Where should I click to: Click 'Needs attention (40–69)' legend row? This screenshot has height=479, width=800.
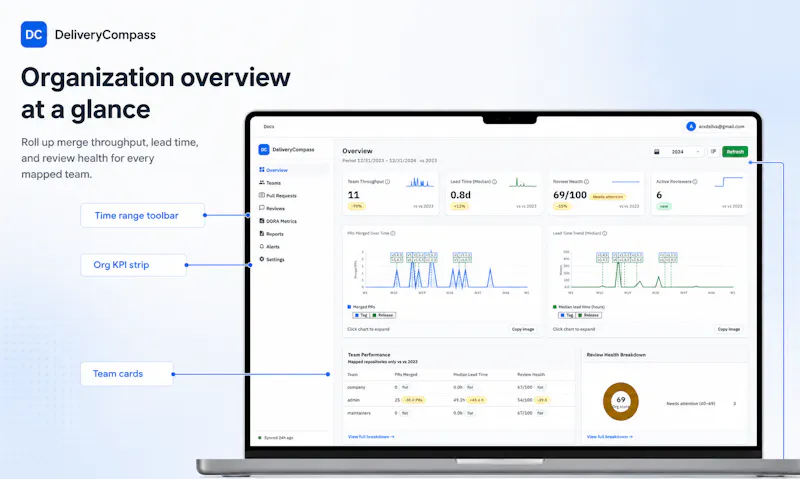pos(701,404)
